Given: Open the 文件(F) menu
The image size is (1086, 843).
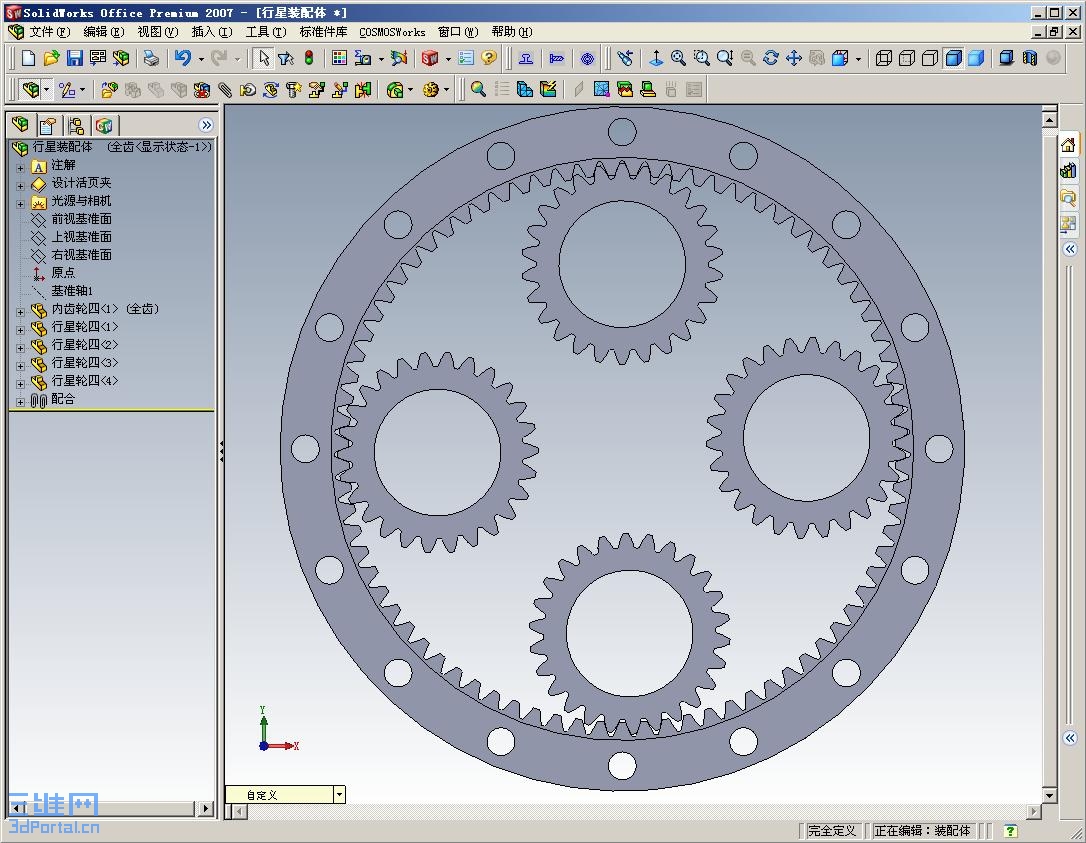Looking at the screenshot, I should point(49,32).
